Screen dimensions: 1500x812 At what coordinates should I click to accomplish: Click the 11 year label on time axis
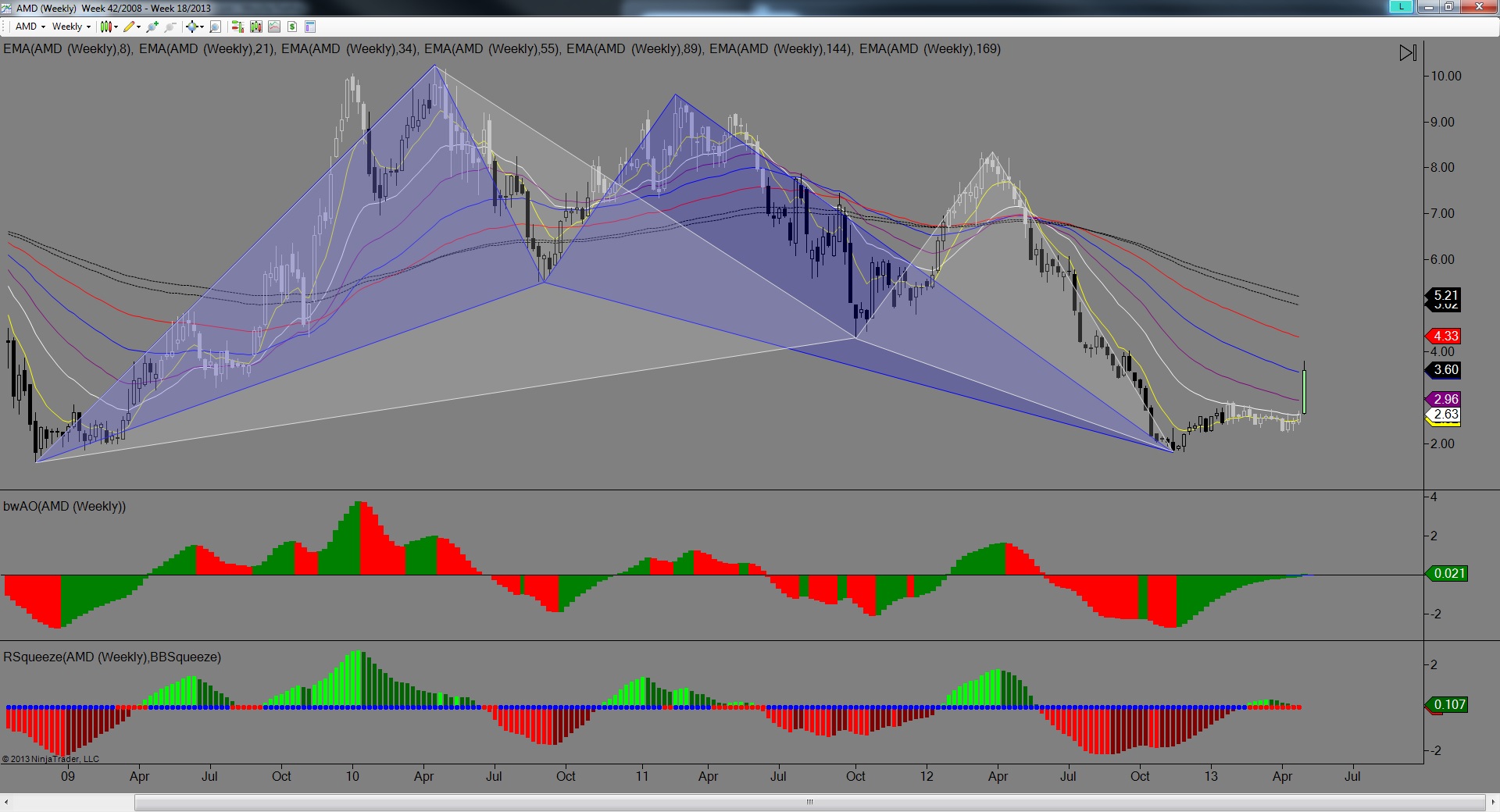coord(641,776)
